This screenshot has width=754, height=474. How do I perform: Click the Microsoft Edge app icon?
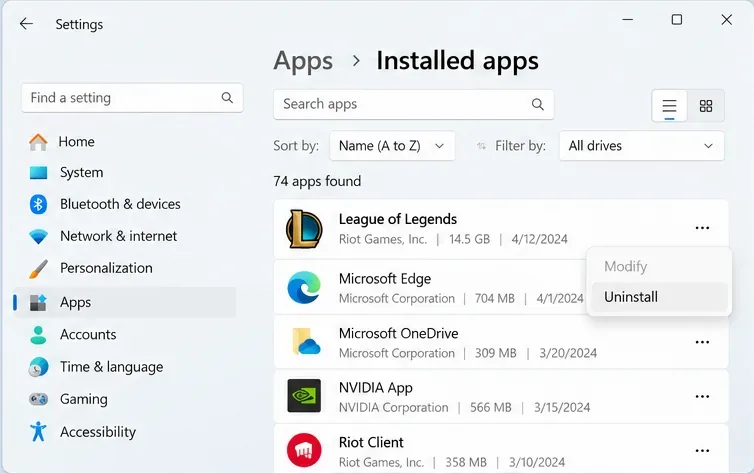point(304,287)
